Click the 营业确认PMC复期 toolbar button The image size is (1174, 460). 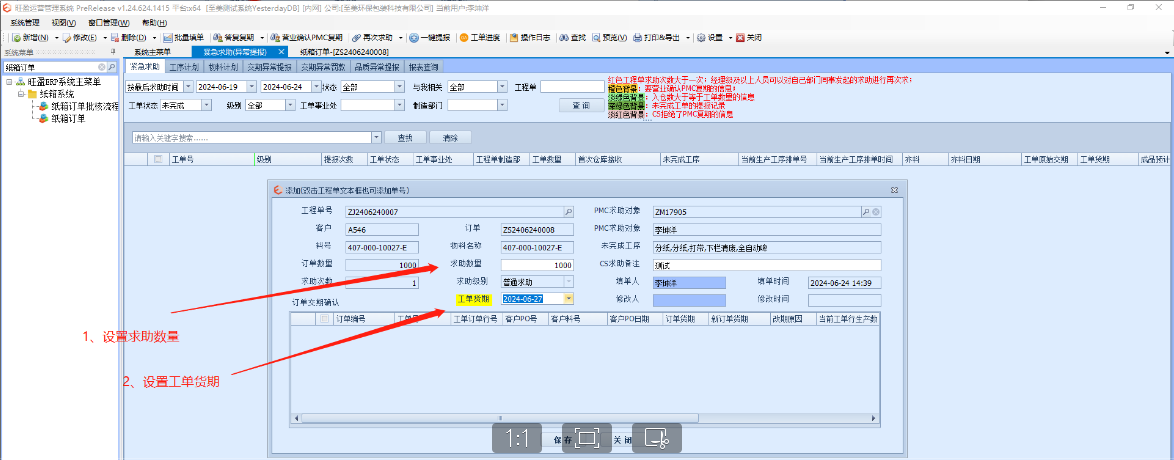[x=306, y=37]
